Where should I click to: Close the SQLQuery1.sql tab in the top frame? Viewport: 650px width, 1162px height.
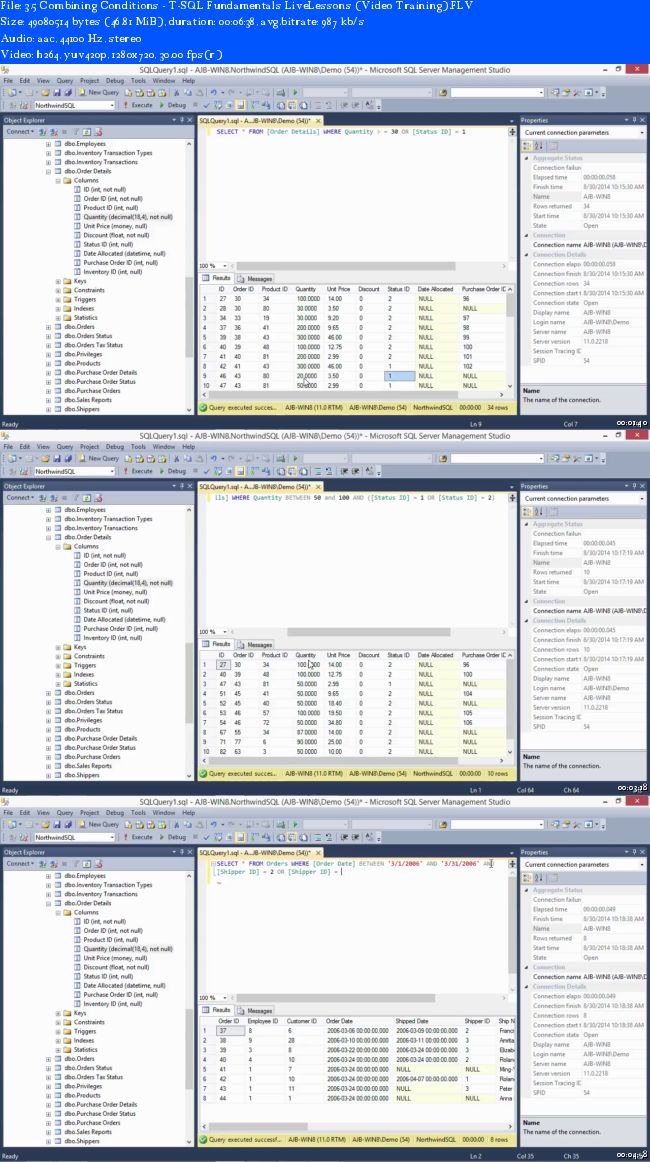319,120
